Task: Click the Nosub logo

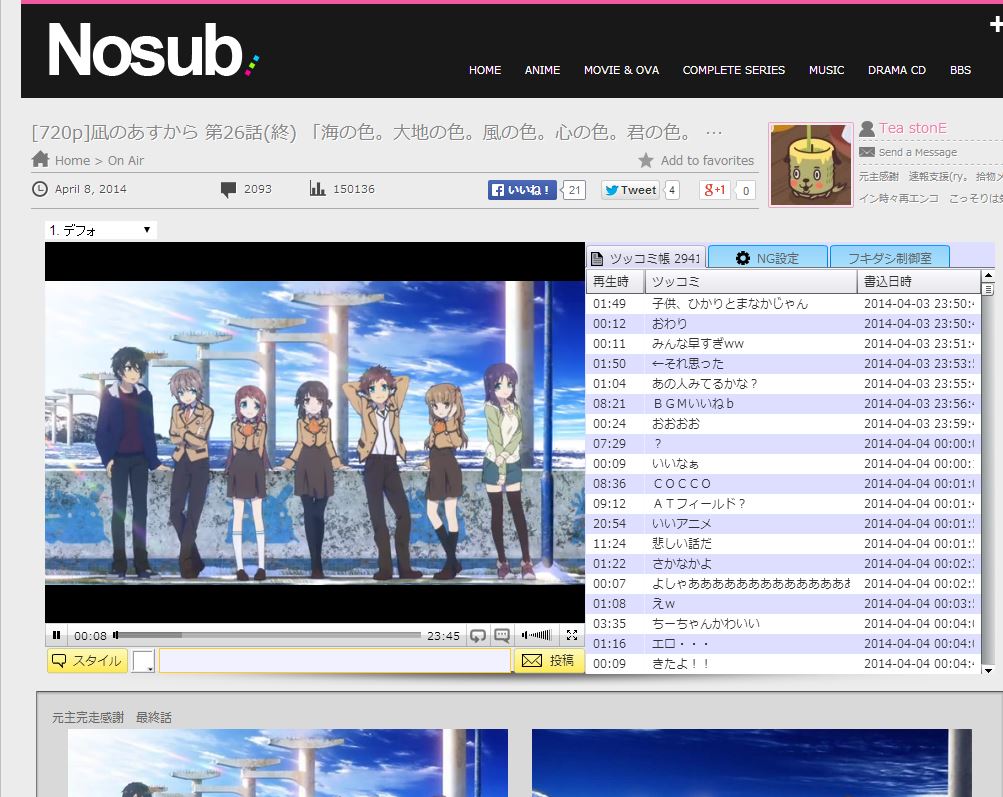Action: (152, 50)
